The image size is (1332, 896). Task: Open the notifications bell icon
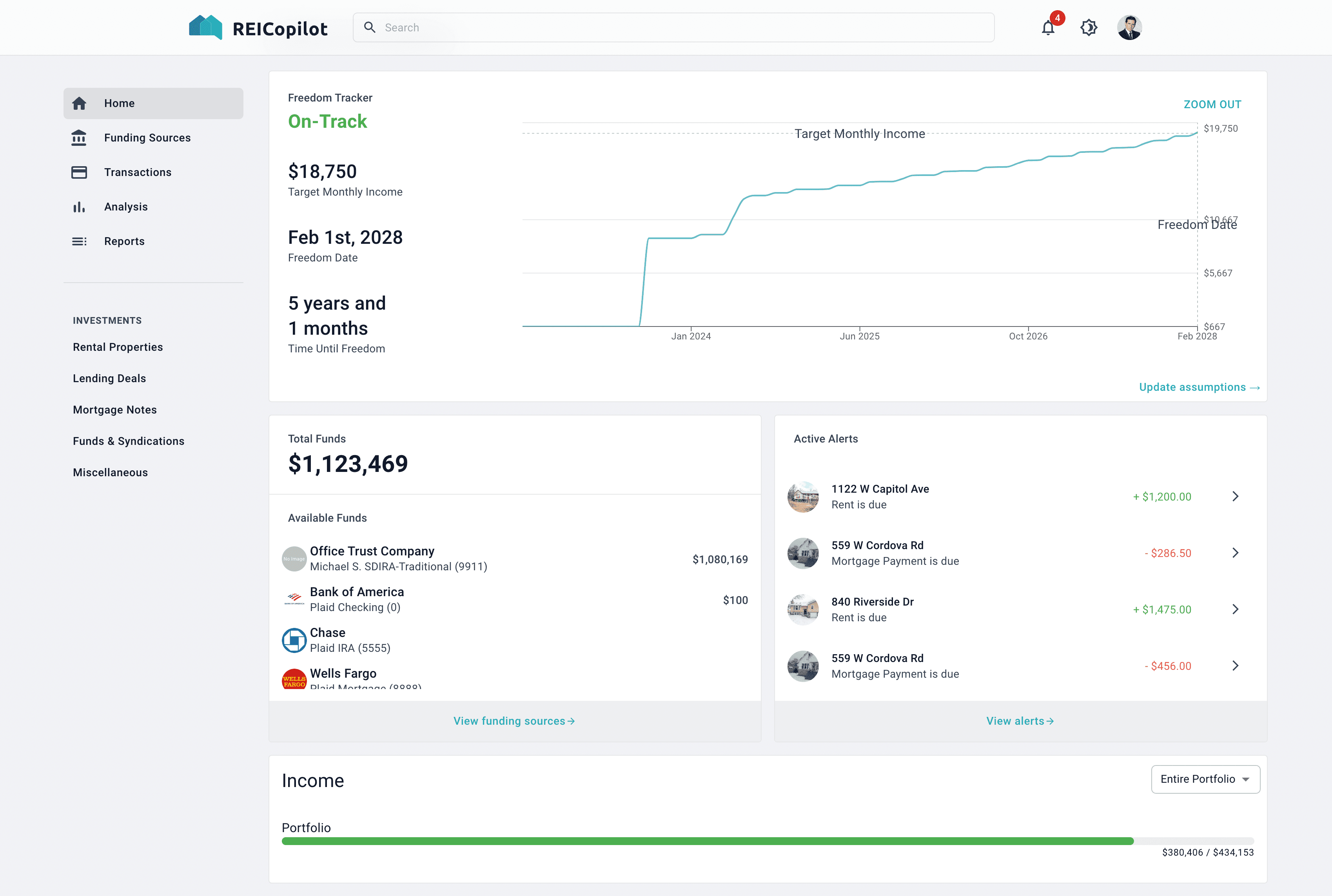[x=1048, y=27]
